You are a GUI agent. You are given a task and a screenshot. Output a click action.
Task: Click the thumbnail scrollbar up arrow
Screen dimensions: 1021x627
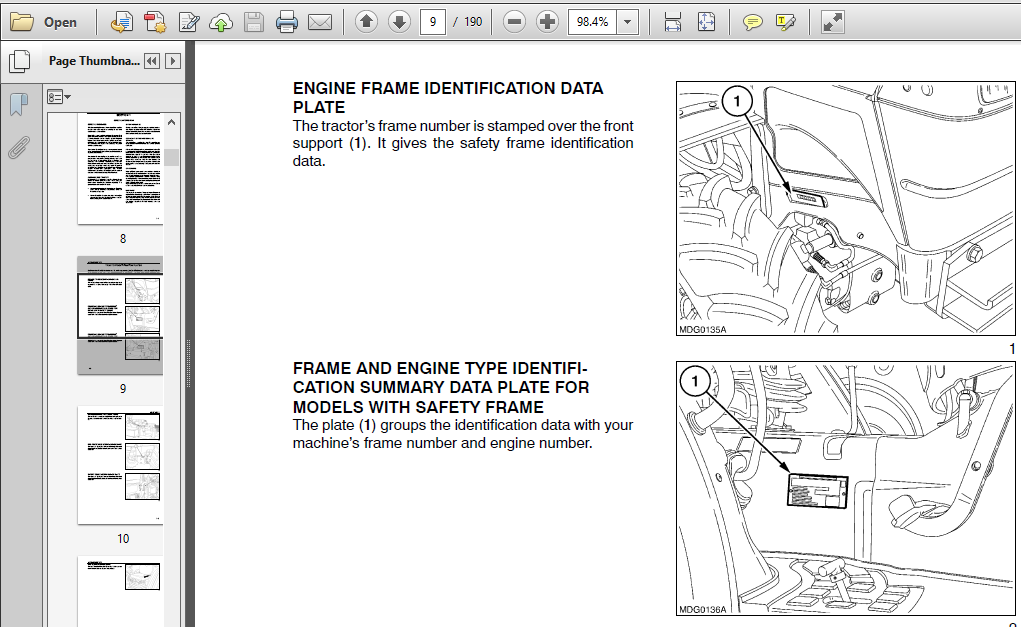171,122
